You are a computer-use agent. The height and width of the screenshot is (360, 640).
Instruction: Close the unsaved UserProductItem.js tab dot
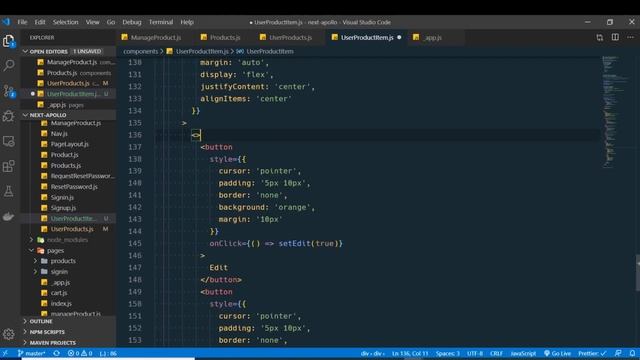point(399,38)
